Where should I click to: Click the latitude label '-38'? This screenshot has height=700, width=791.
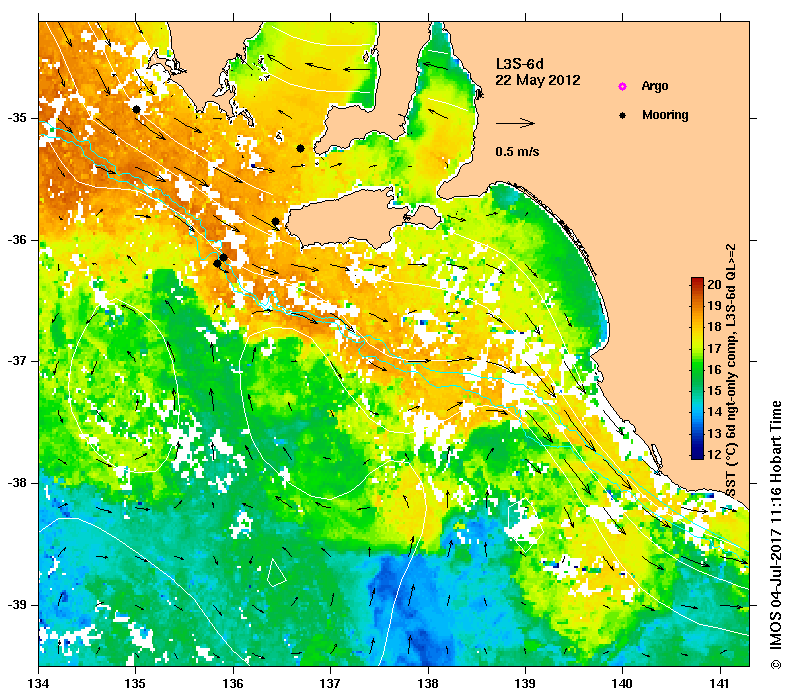[17, 483]
